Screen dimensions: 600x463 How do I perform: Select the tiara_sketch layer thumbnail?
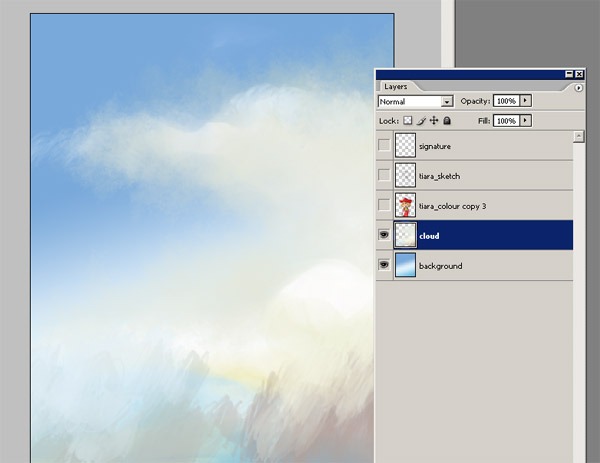click(405, 175)
